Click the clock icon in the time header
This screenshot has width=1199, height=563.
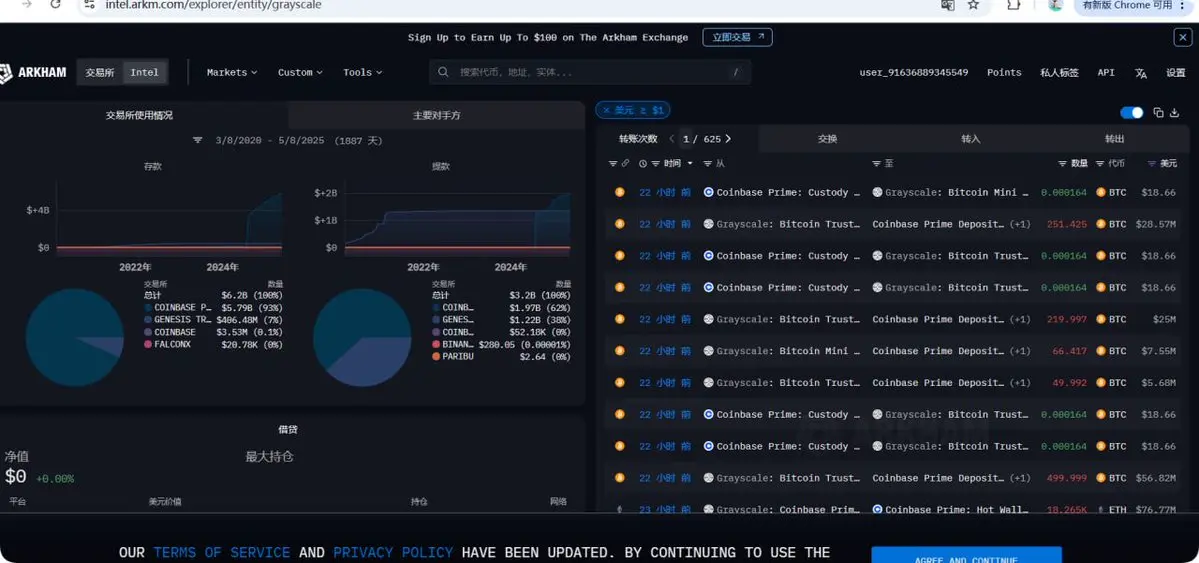(x=643, y=164)
